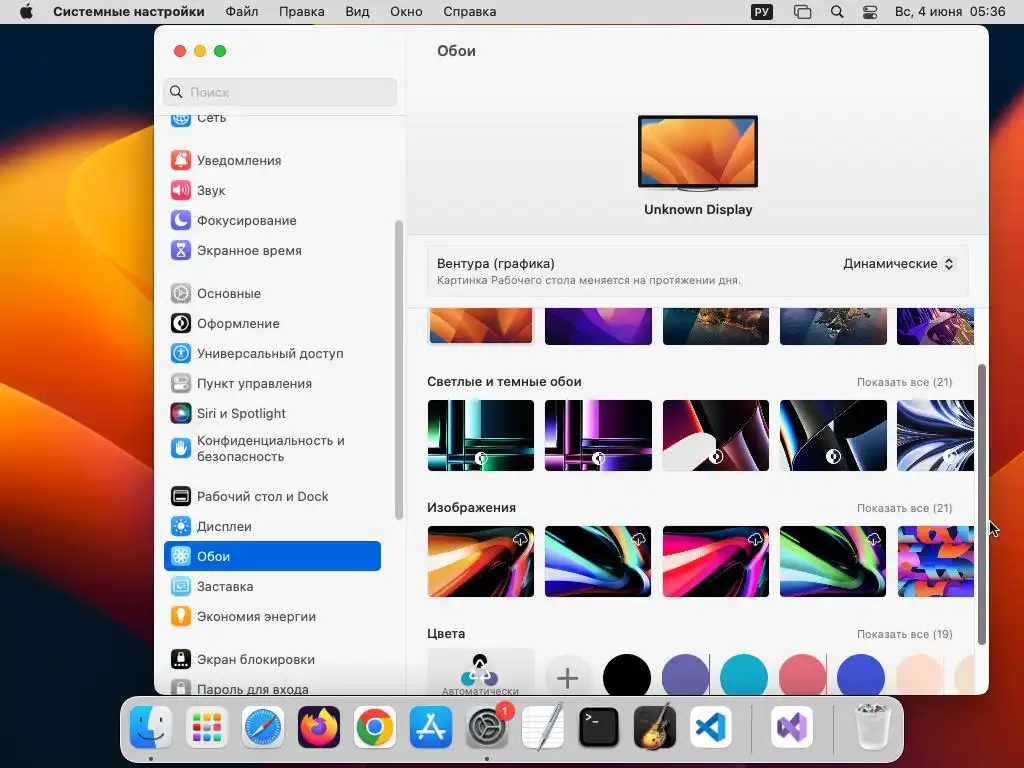Open Дисплеи settings

click(x=272, y=527)
